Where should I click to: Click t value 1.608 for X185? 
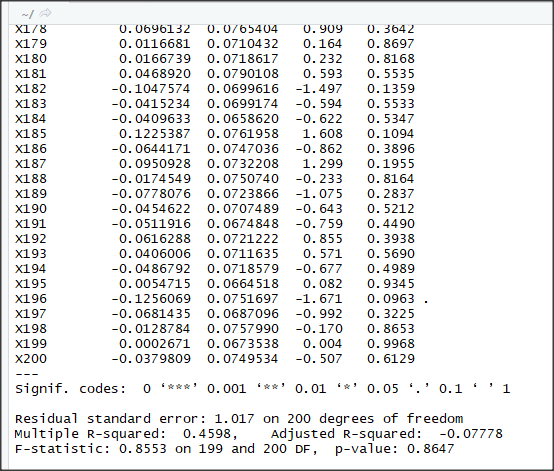323,134
